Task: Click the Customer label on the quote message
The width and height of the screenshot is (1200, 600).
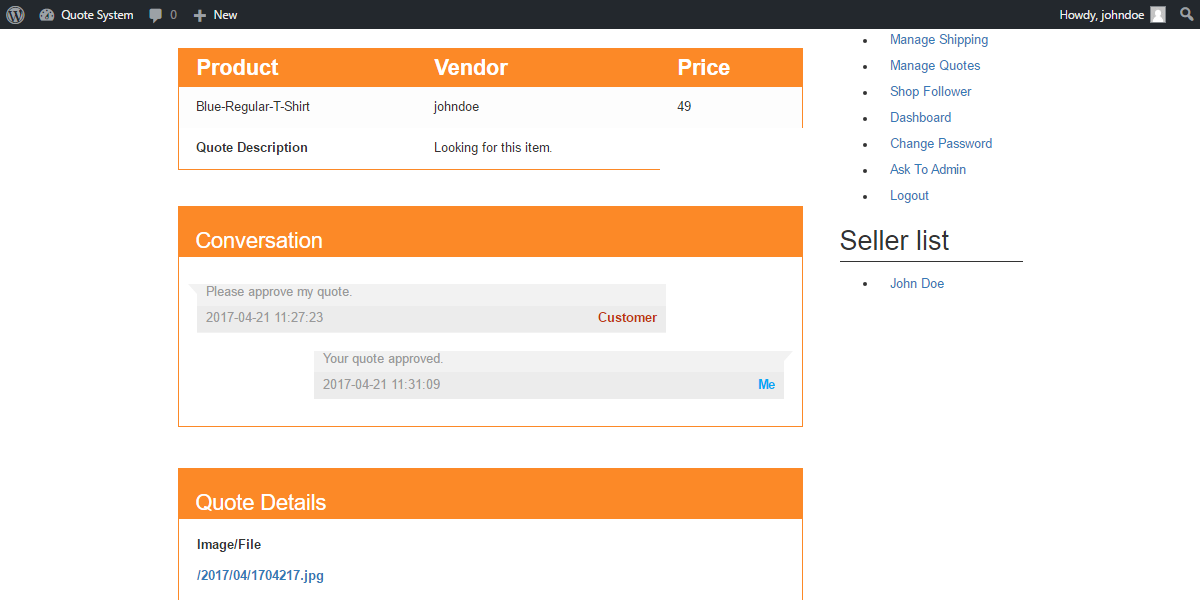Action: point(627,317)
